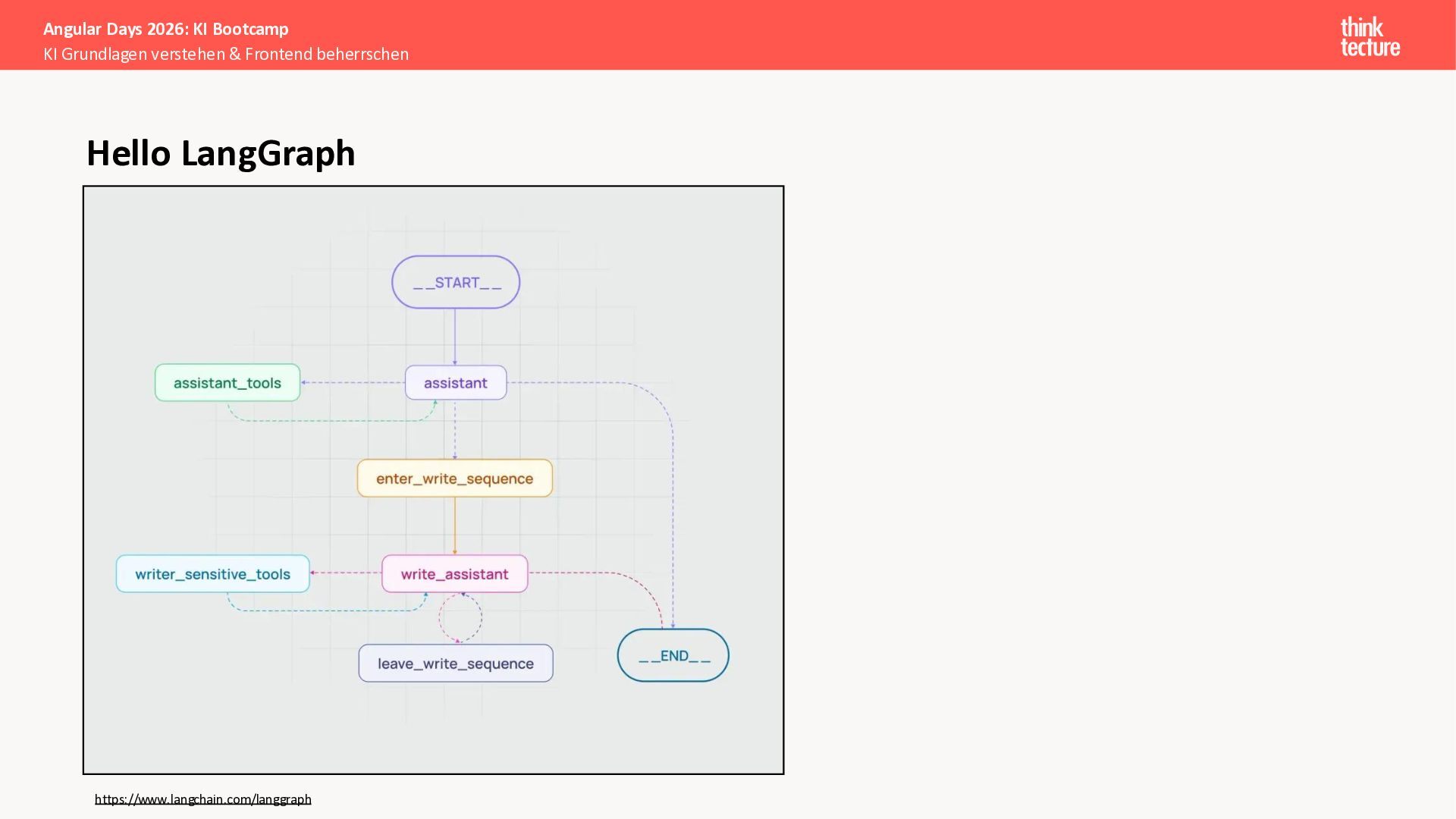The width and height of the screenshot is (1456, 819).
Task: Click the red header banner
Action: pos(834,35)
